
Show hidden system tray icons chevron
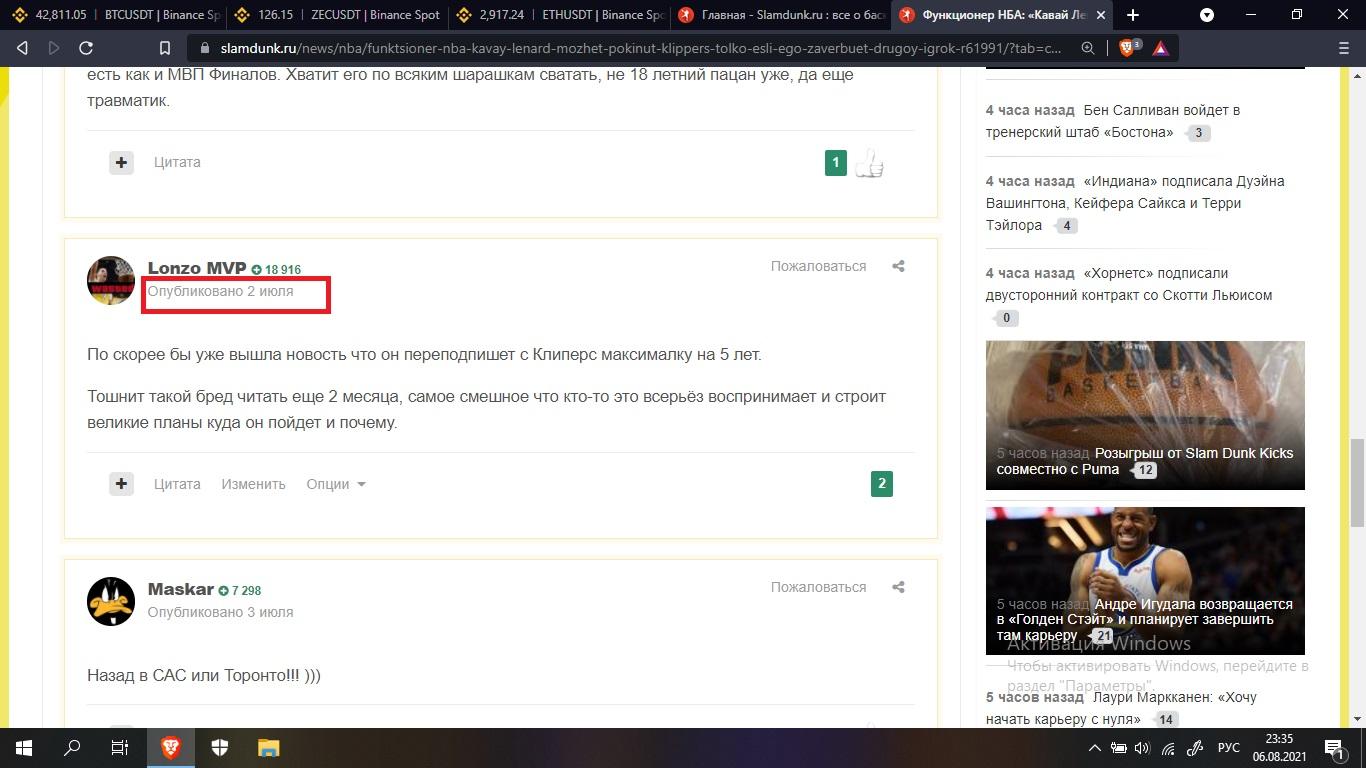(x=1095, y=748)
